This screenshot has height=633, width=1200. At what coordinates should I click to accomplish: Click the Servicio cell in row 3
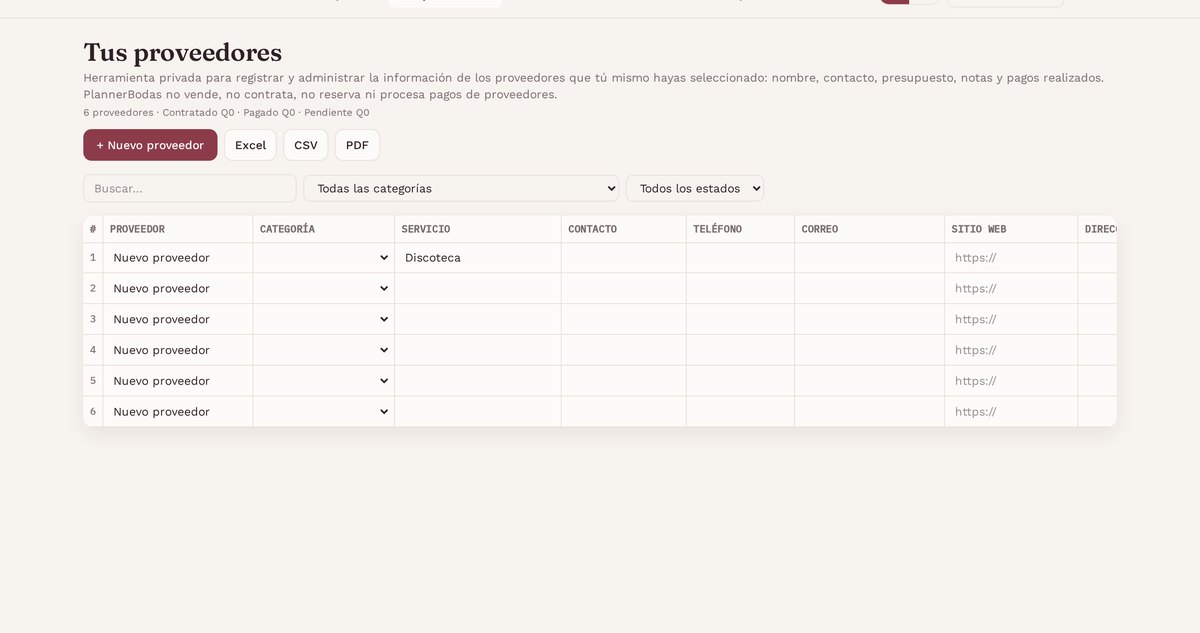click(x=478, y=320)
